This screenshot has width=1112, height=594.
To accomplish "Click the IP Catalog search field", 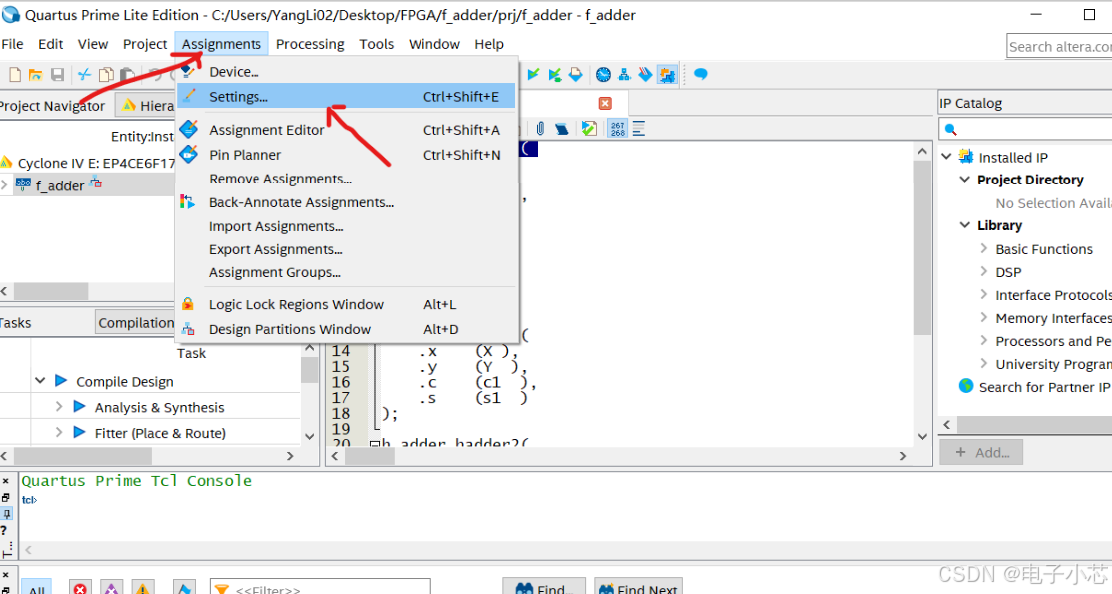I will [1025, 129].
